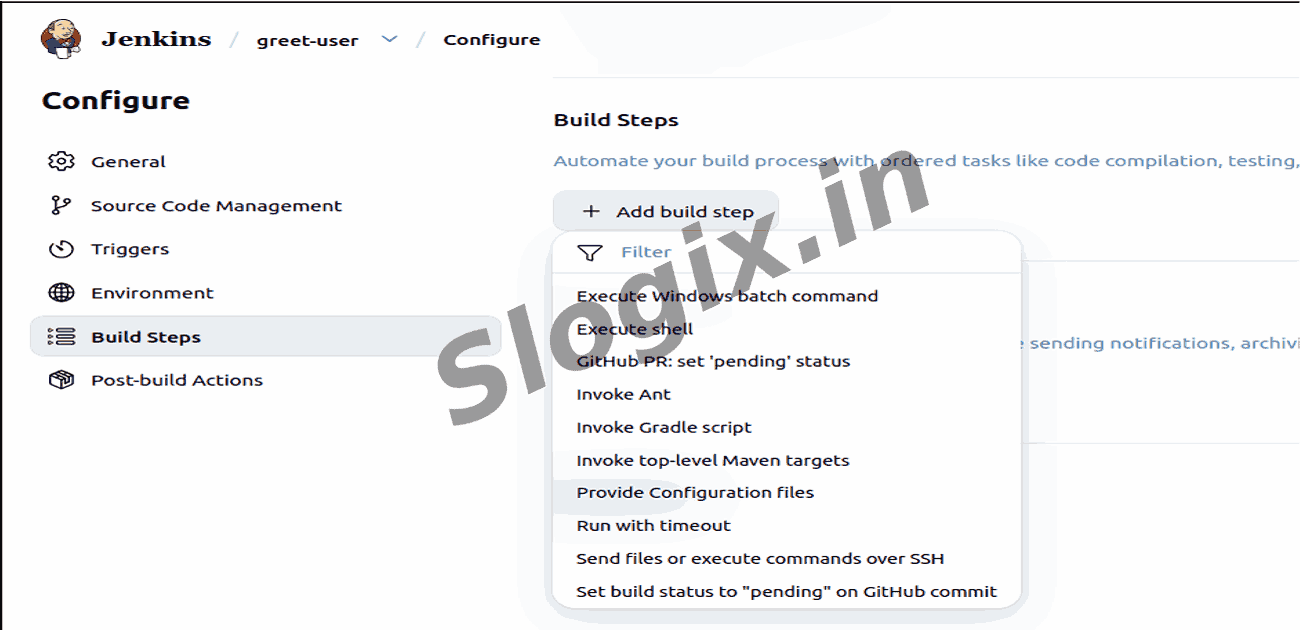This screenshot has width=1300, height=630.
Task: Go to Jenkins home via title link
Action: point(156,40)
